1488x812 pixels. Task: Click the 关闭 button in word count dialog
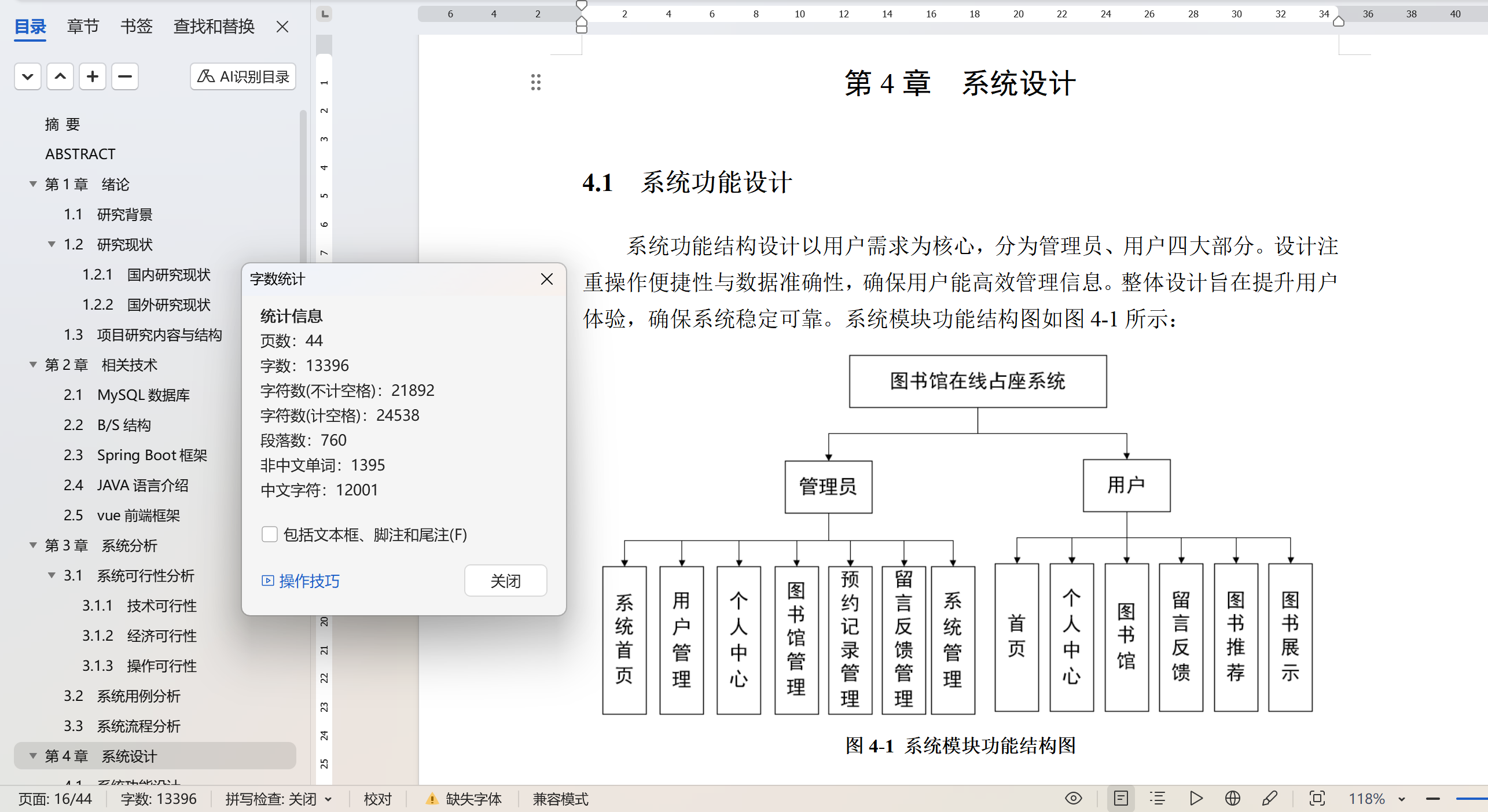(505, 580)
